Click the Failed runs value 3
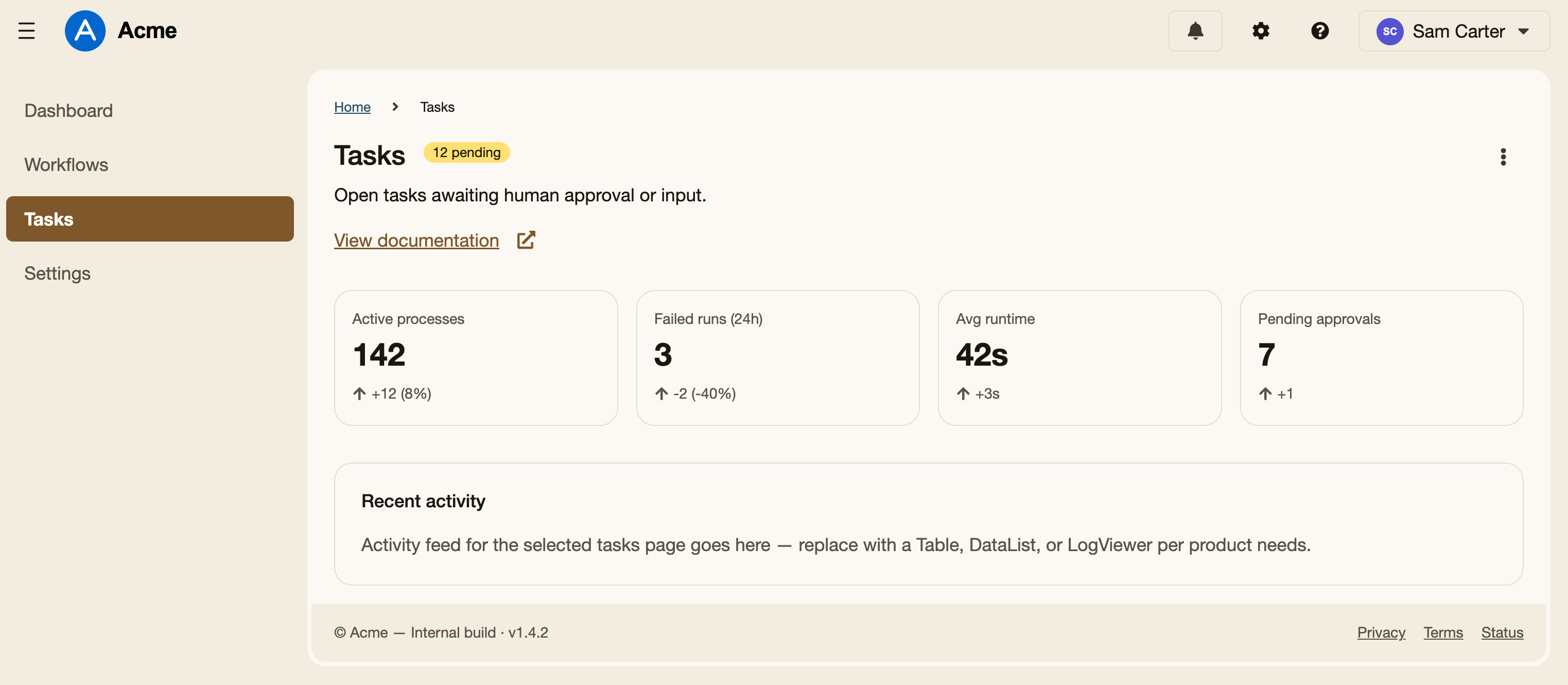The height and width of the screenshot is (685, 1568). coord(663,355)
